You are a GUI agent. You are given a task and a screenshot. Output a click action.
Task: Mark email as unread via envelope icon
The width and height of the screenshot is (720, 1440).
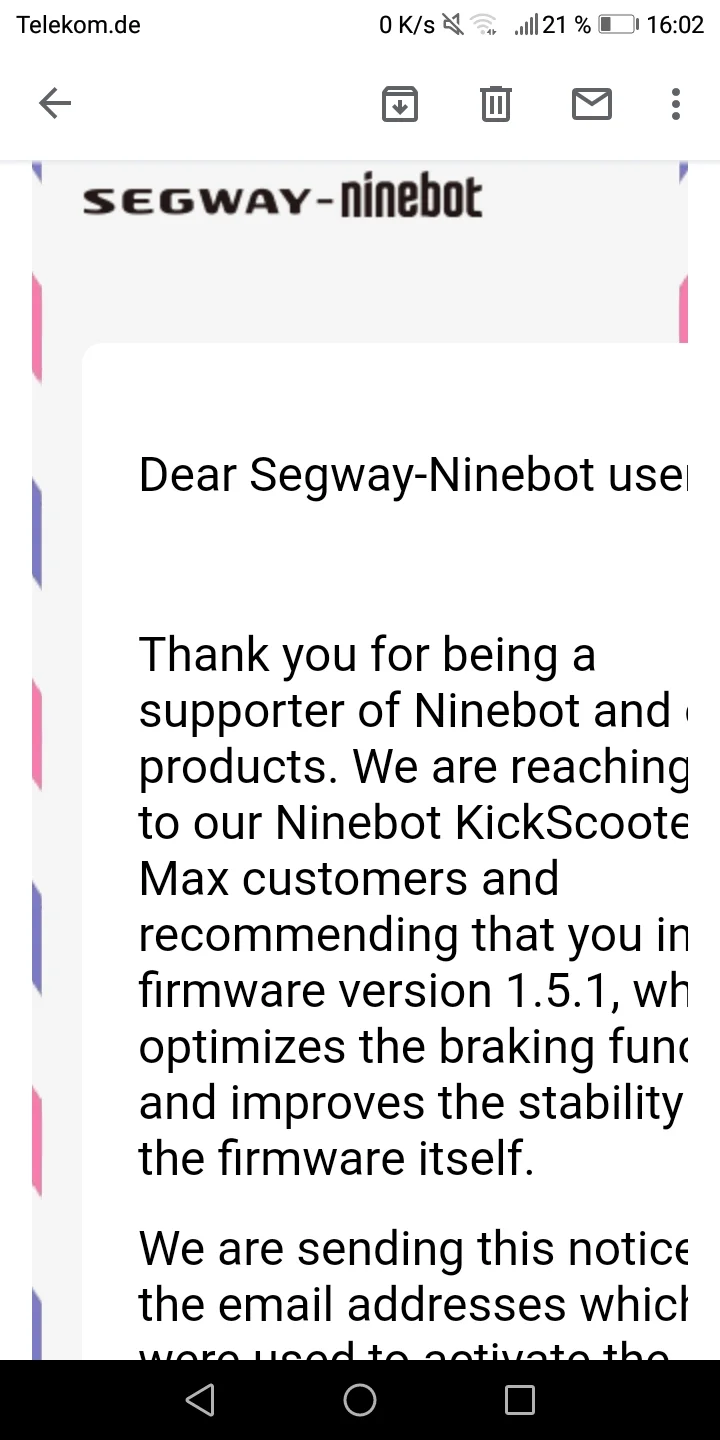(591, 103)
